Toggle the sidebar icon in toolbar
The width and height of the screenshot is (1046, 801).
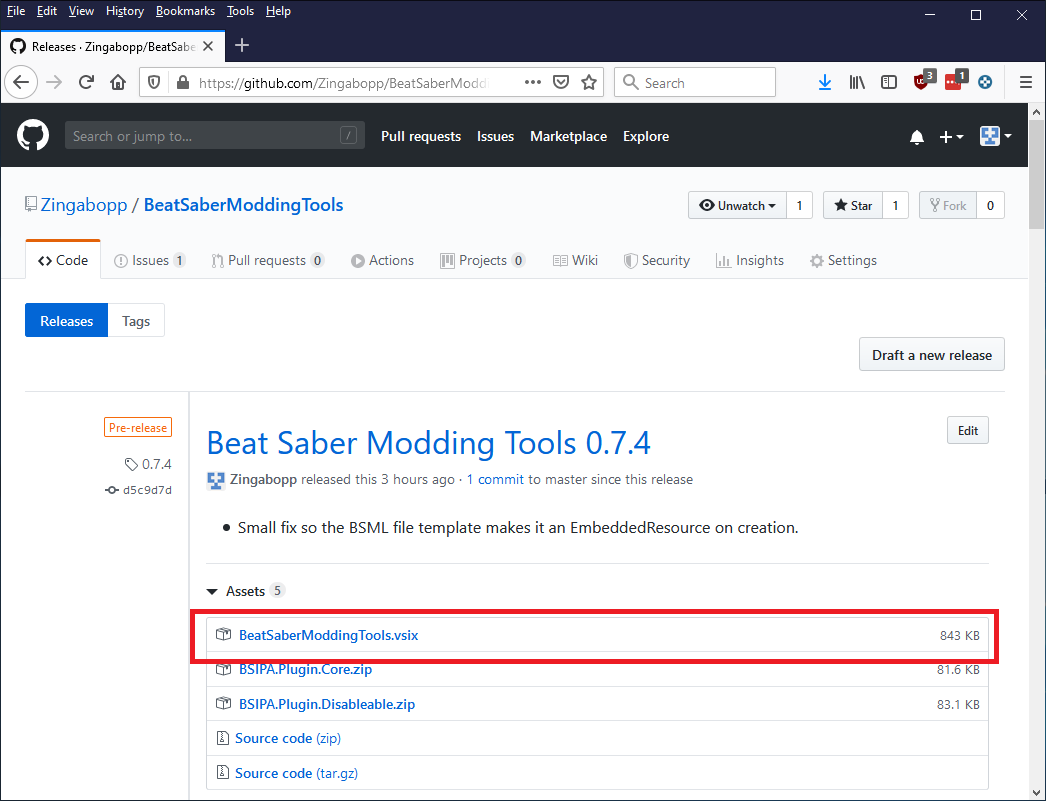pyautogui.click(x=889, y=83)
